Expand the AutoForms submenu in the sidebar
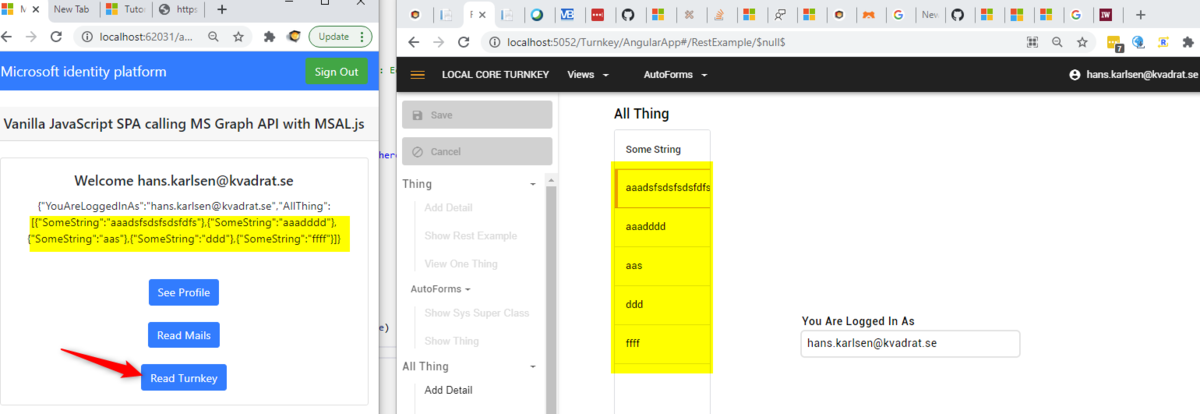 point(440,289)
